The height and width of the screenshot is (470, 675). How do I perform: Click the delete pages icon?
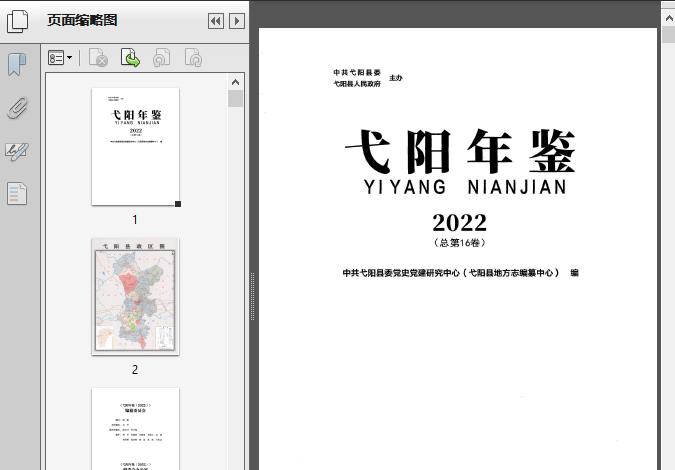98,58
